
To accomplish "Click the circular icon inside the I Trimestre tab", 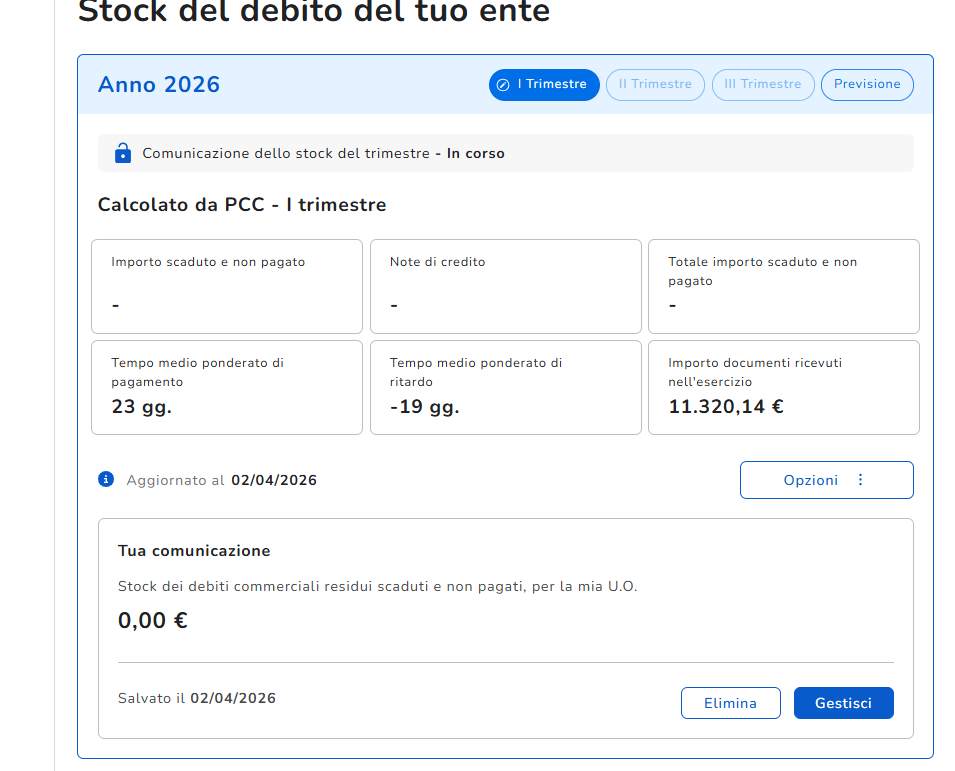I will 504,85.
